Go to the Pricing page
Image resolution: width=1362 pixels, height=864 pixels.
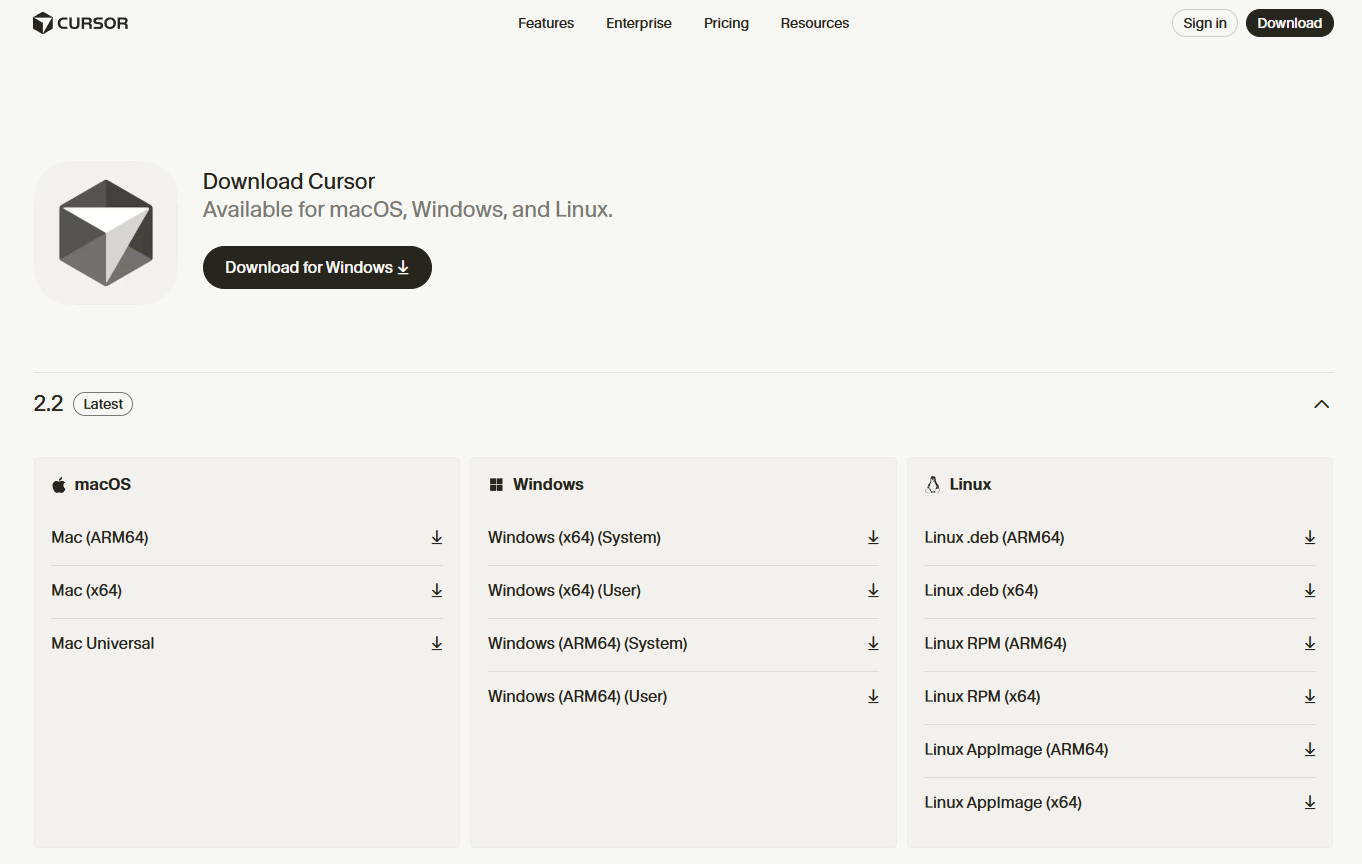[726, 23]
